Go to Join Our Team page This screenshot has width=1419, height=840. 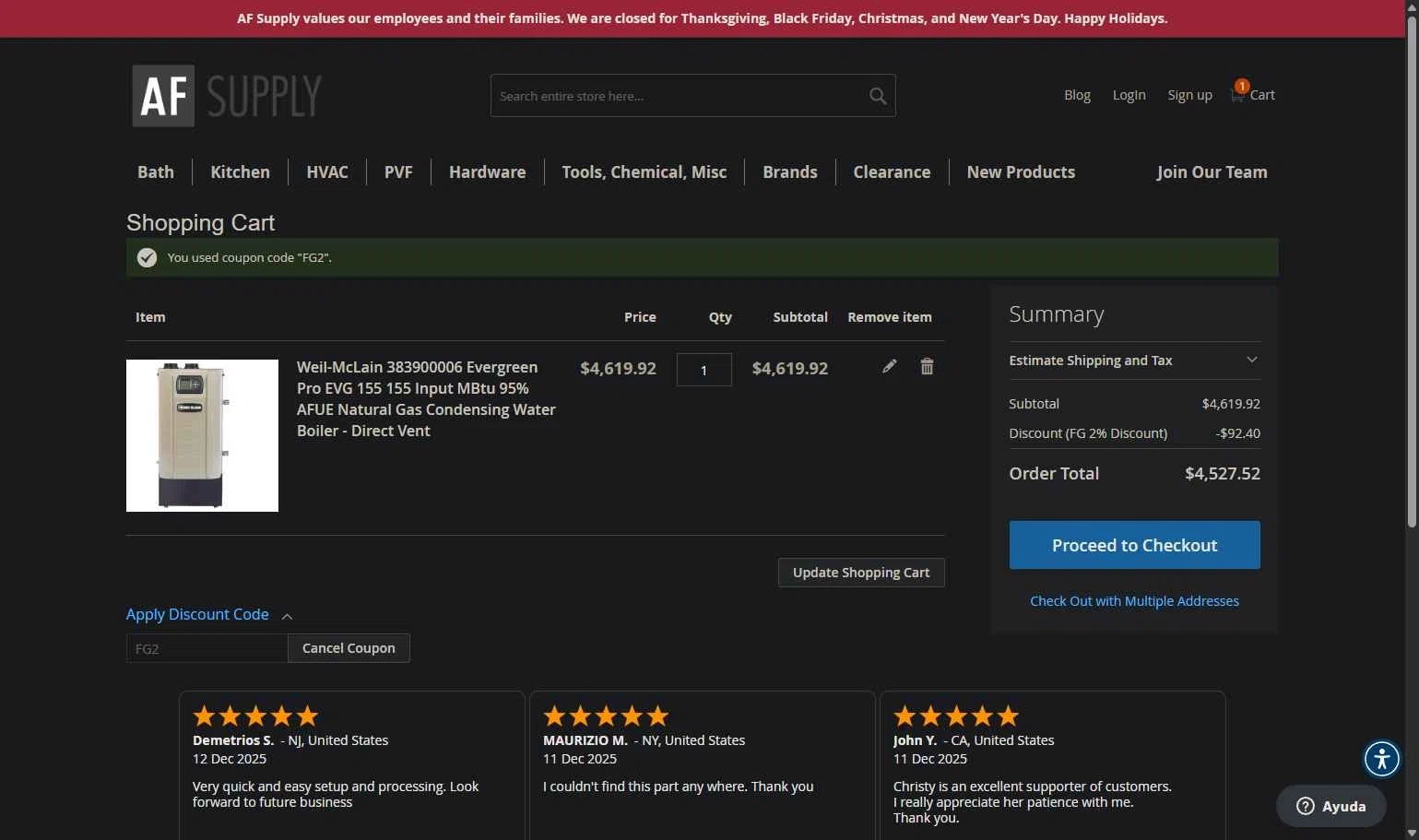coord(1212,172)
